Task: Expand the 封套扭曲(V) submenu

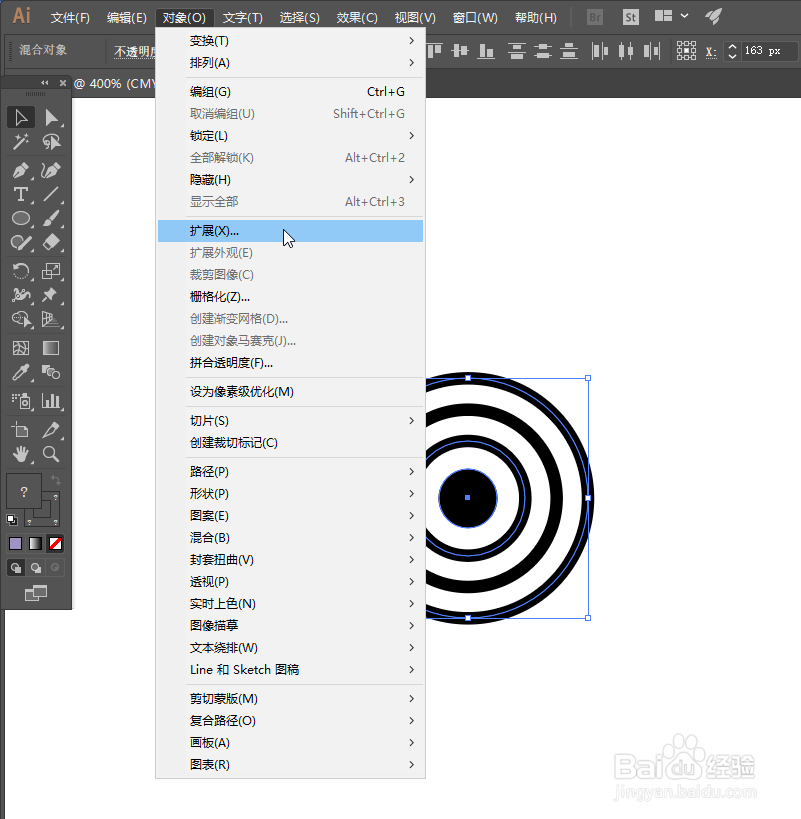Action: [290, 559]
